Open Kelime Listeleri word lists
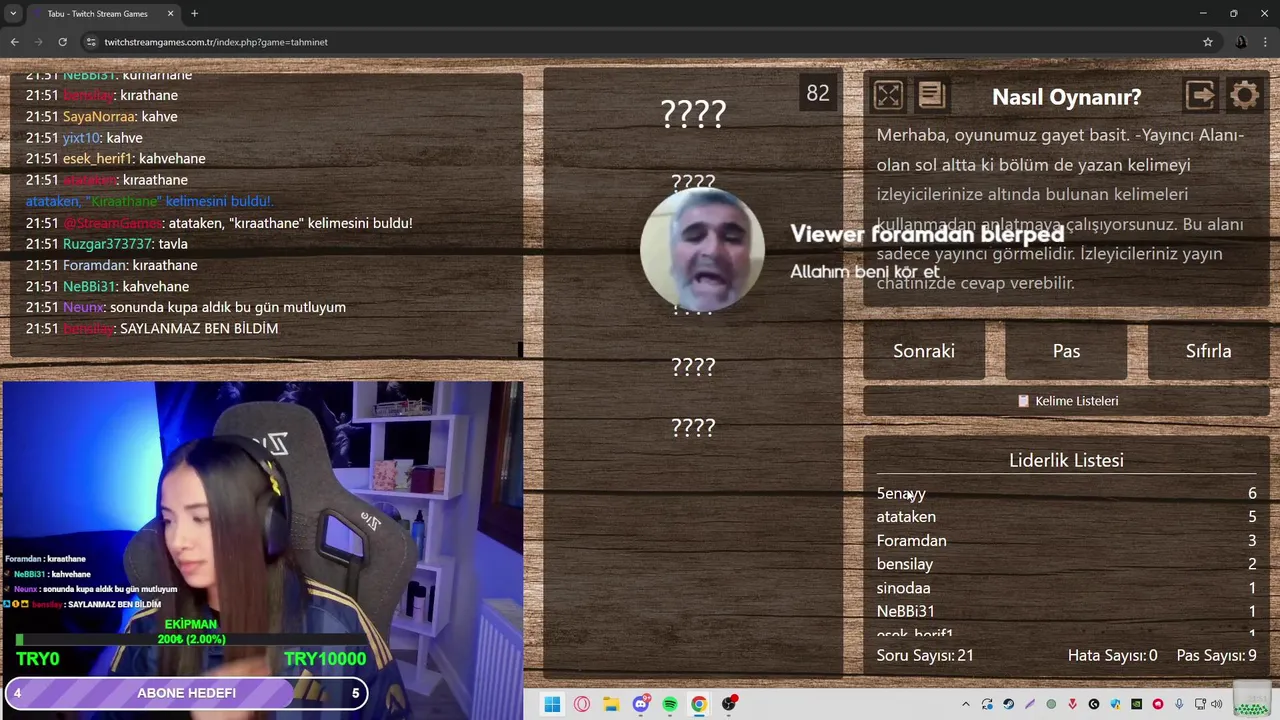Screen dimensions: 1280x720 coord(1067,401)
